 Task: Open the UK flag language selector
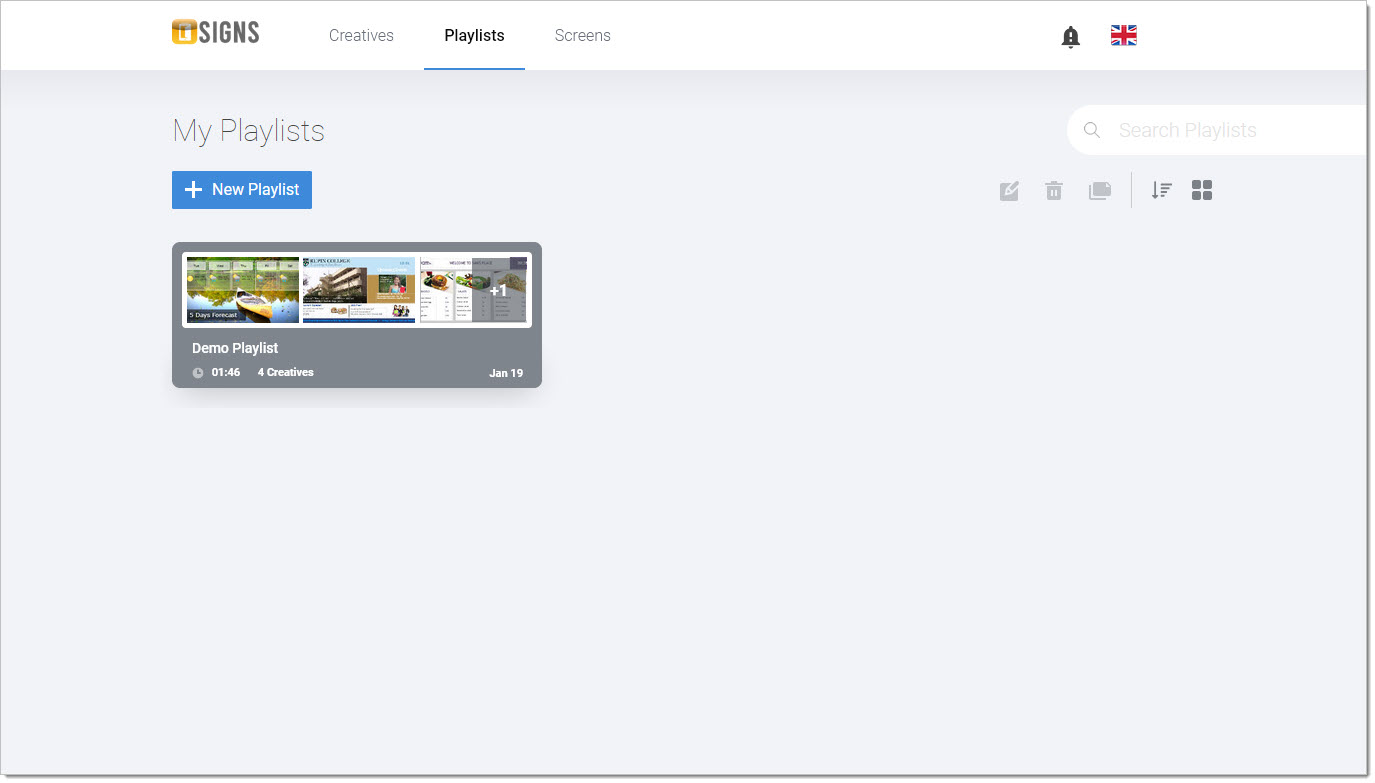pyautogui.click(x=1123, y=36)
